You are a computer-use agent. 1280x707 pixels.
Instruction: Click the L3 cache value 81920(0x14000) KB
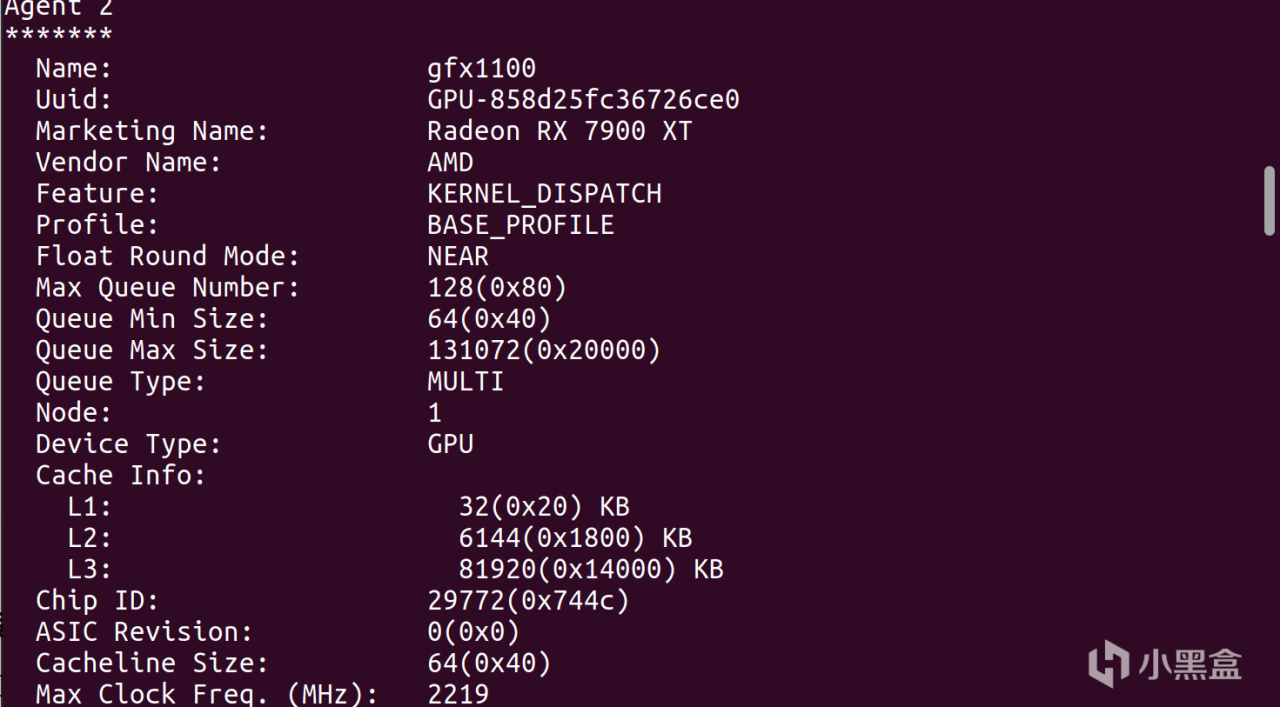pos(590,569)
